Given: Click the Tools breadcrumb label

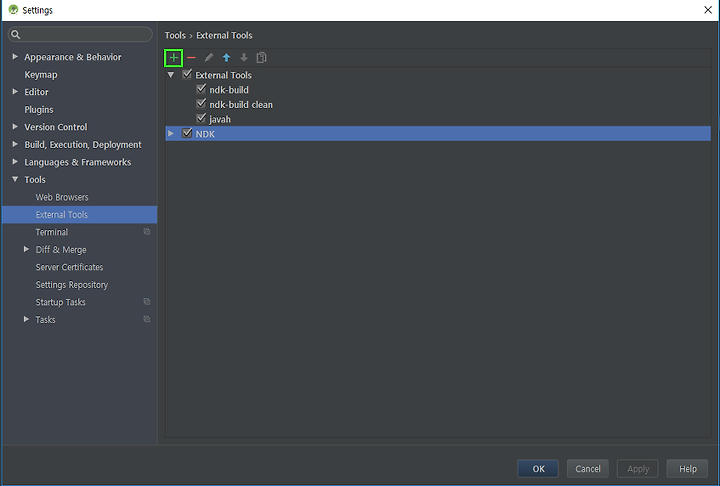Looking at the screenshot, I should 175,35.
